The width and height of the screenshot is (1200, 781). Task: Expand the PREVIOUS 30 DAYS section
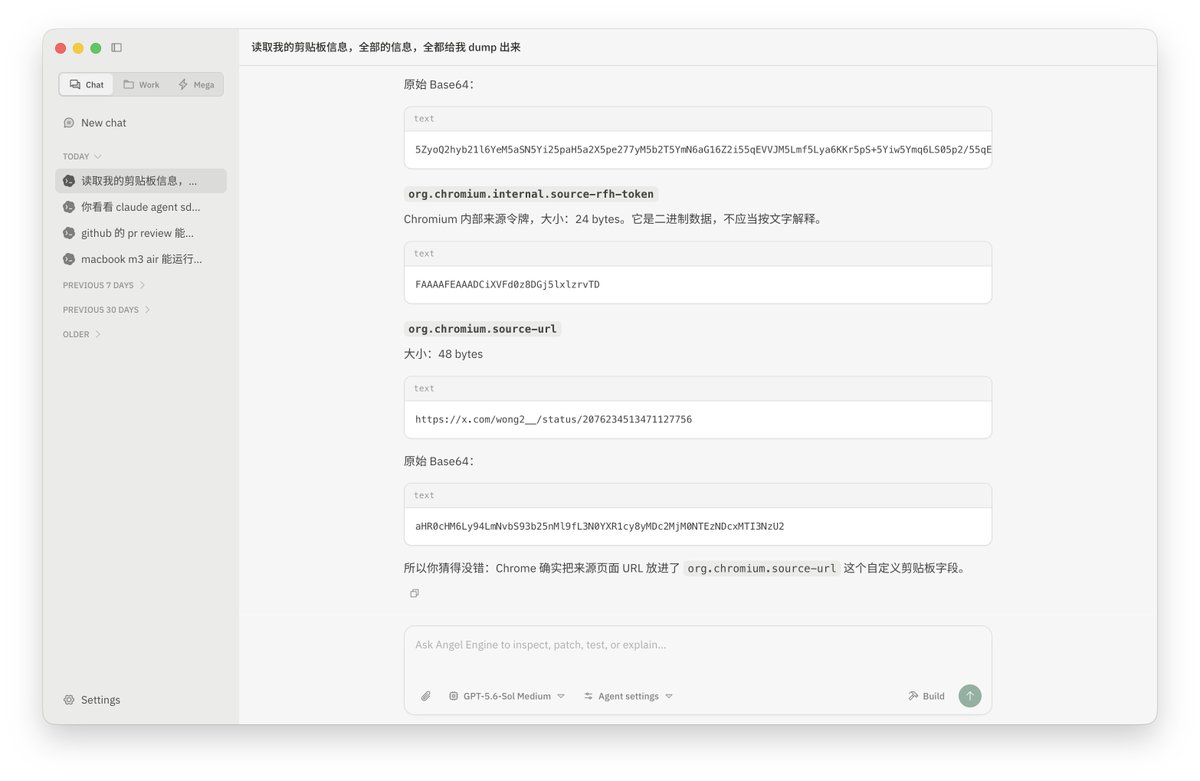tap(107, 310)
